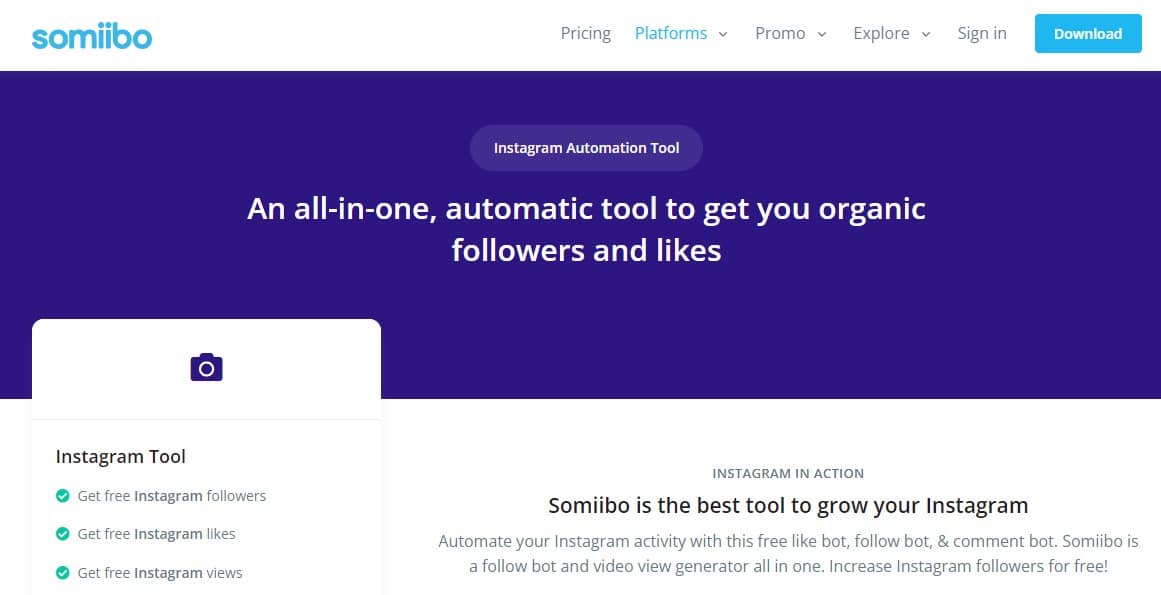The image size is (1161, 595).
Task: Open the Platforms menu
Action: tap(671, 33)
